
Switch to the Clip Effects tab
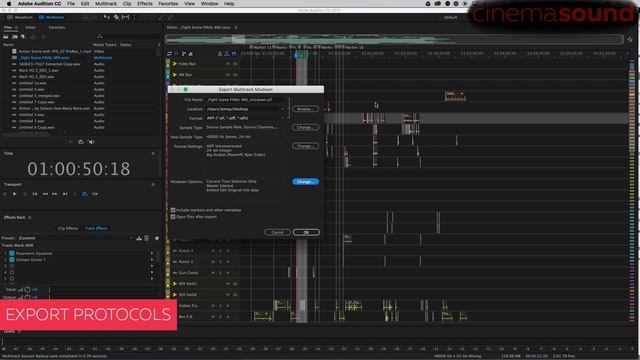click(x=68, y=228)
